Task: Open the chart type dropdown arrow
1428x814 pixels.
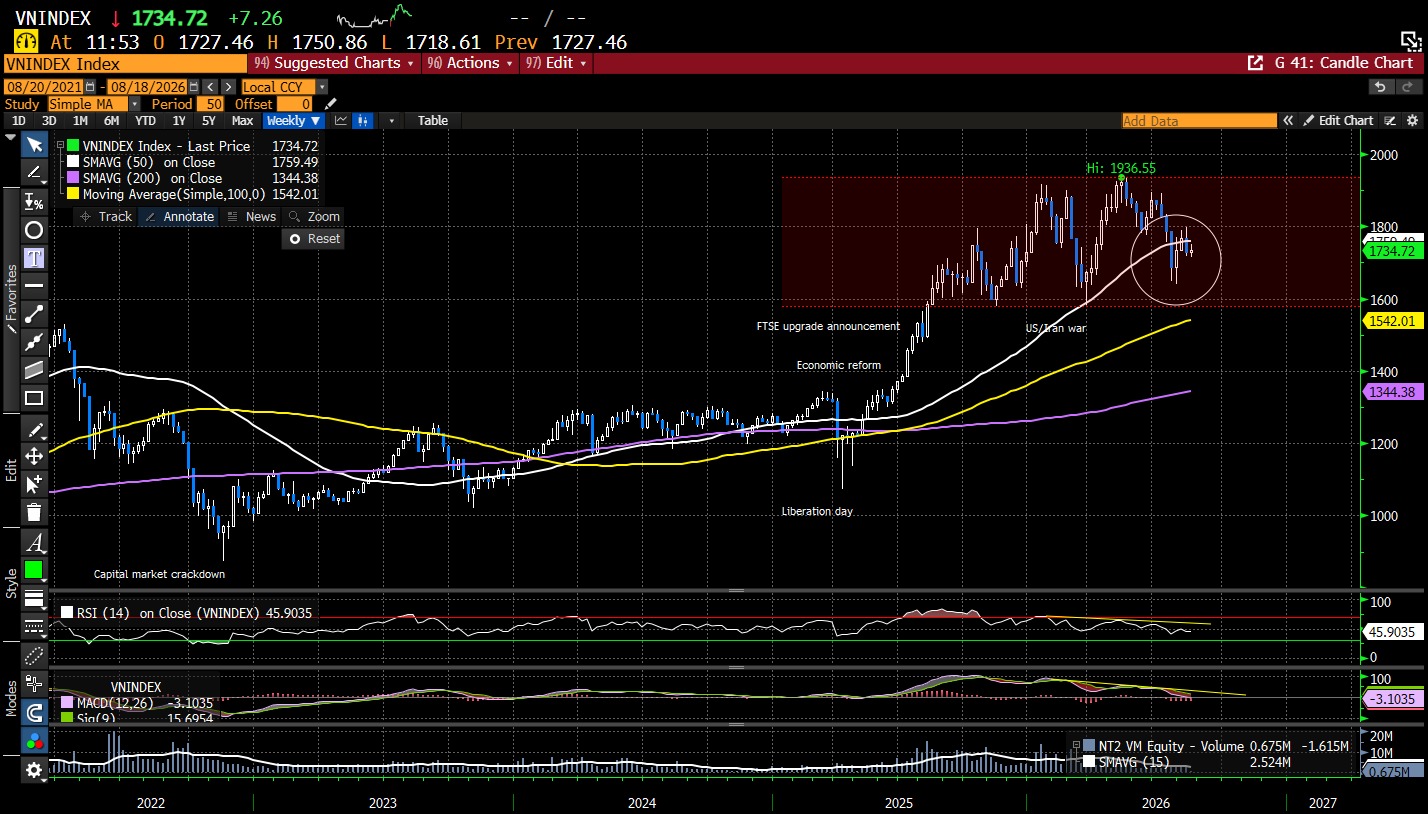Action: point(391,121)
